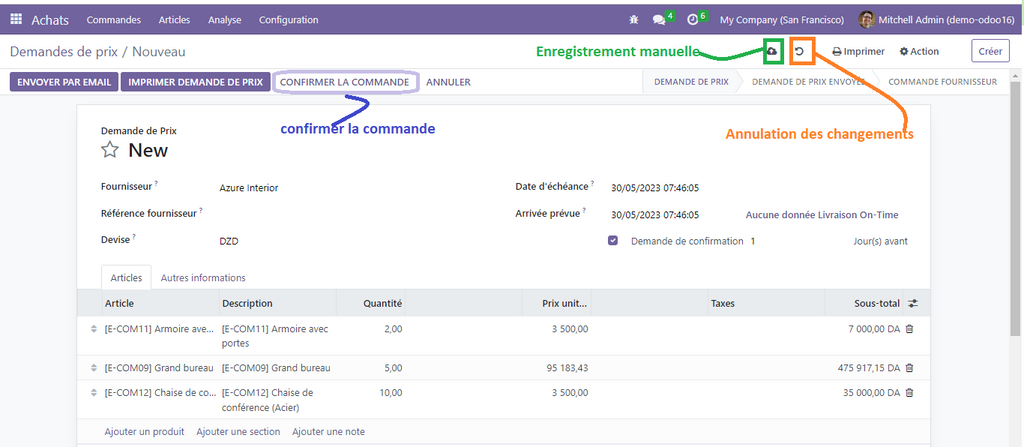Image resolution: width=1024 pixels, height=447 pixels.
Task: Sort by Quantité column header
Action: [370, 303]
